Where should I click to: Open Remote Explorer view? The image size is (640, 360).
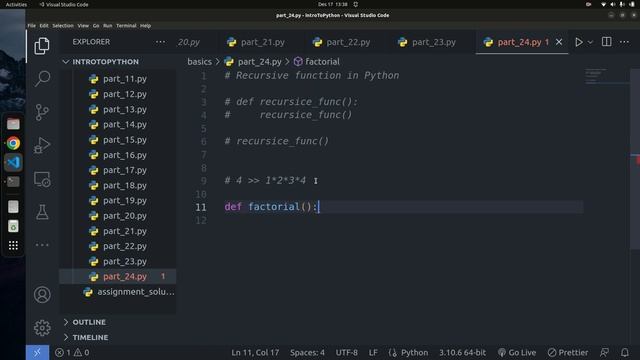tap(42, 179)
